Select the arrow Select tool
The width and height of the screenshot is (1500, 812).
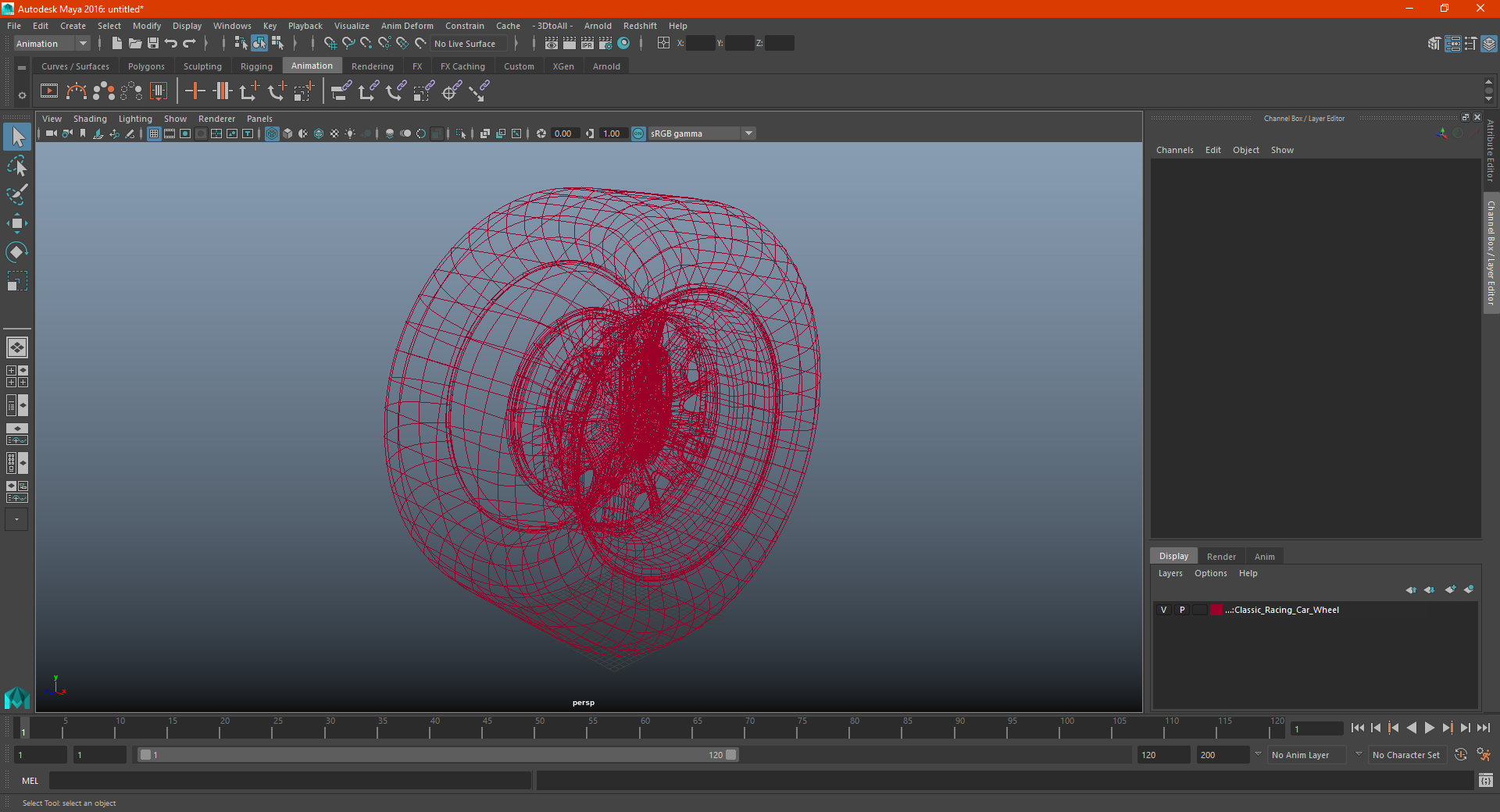(17, 137)
